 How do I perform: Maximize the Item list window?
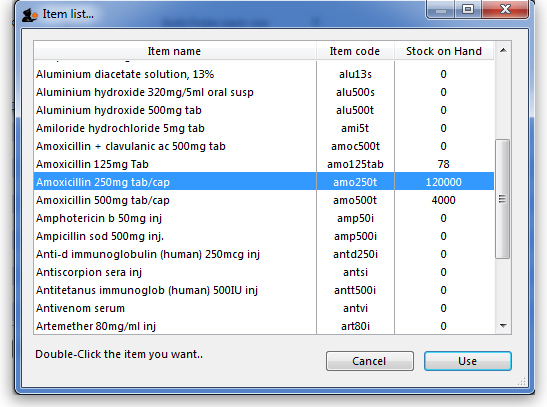[468, 9]
